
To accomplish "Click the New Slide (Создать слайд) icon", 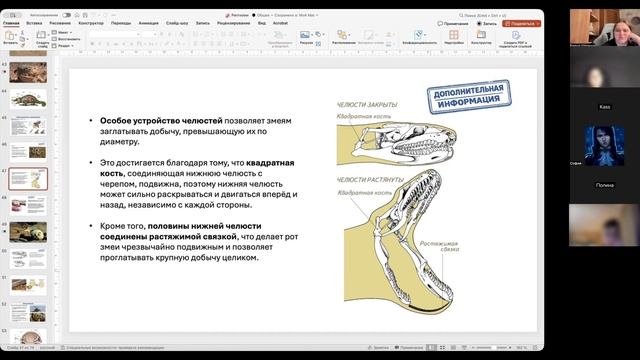I will click(x=41, y=35).
